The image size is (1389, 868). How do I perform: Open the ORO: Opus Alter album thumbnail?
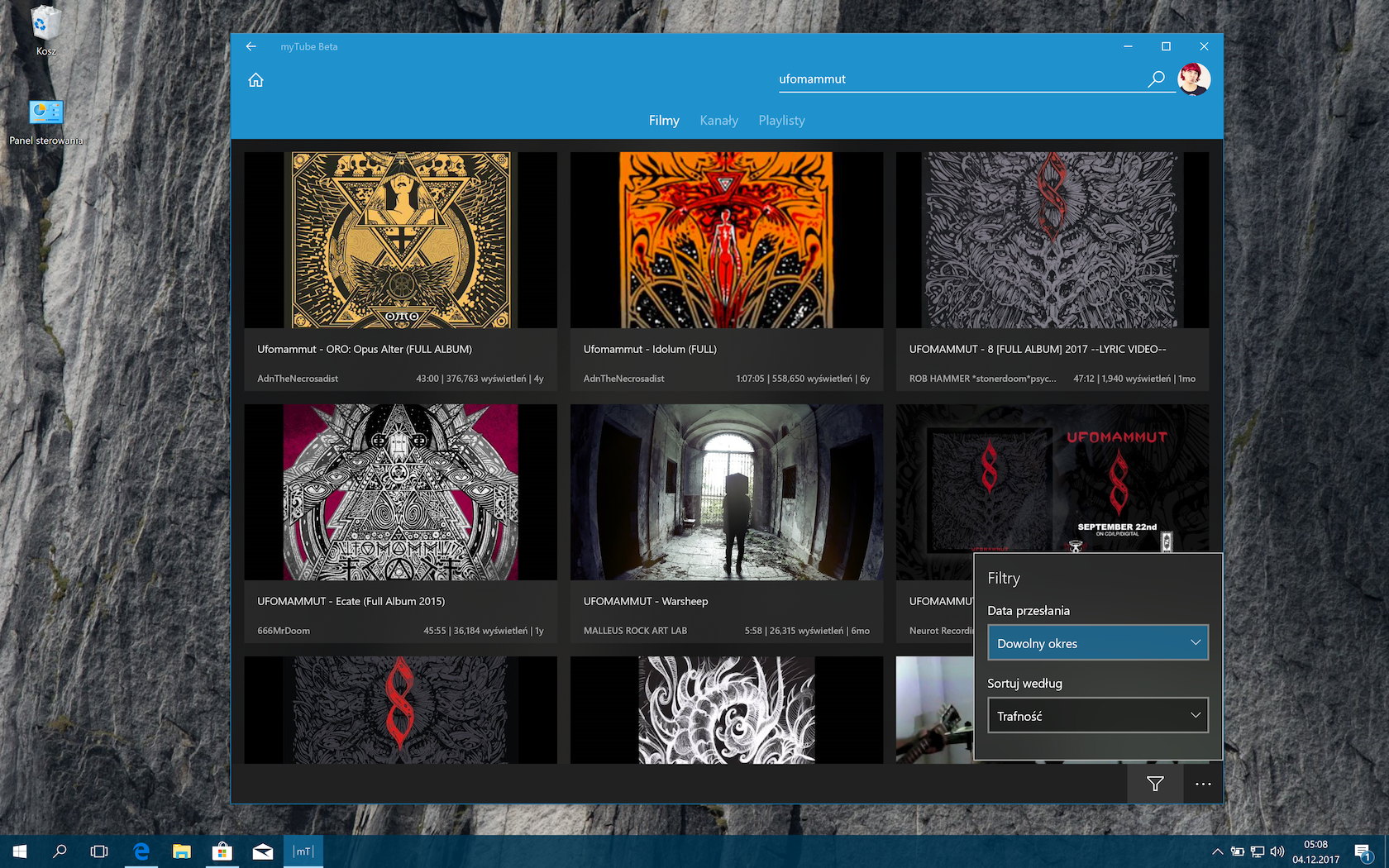pyautogui.click(x=401, y=240)
